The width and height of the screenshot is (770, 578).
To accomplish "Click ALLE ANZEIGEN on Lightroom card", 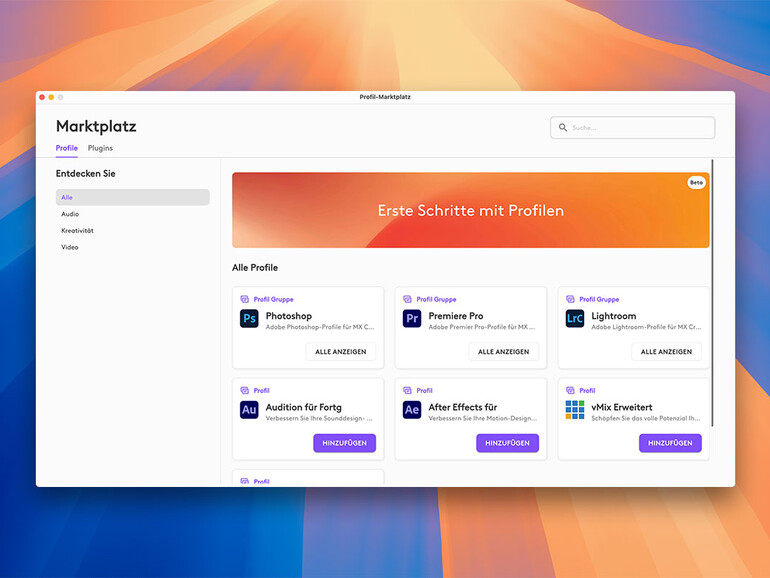I will [666, 352].
